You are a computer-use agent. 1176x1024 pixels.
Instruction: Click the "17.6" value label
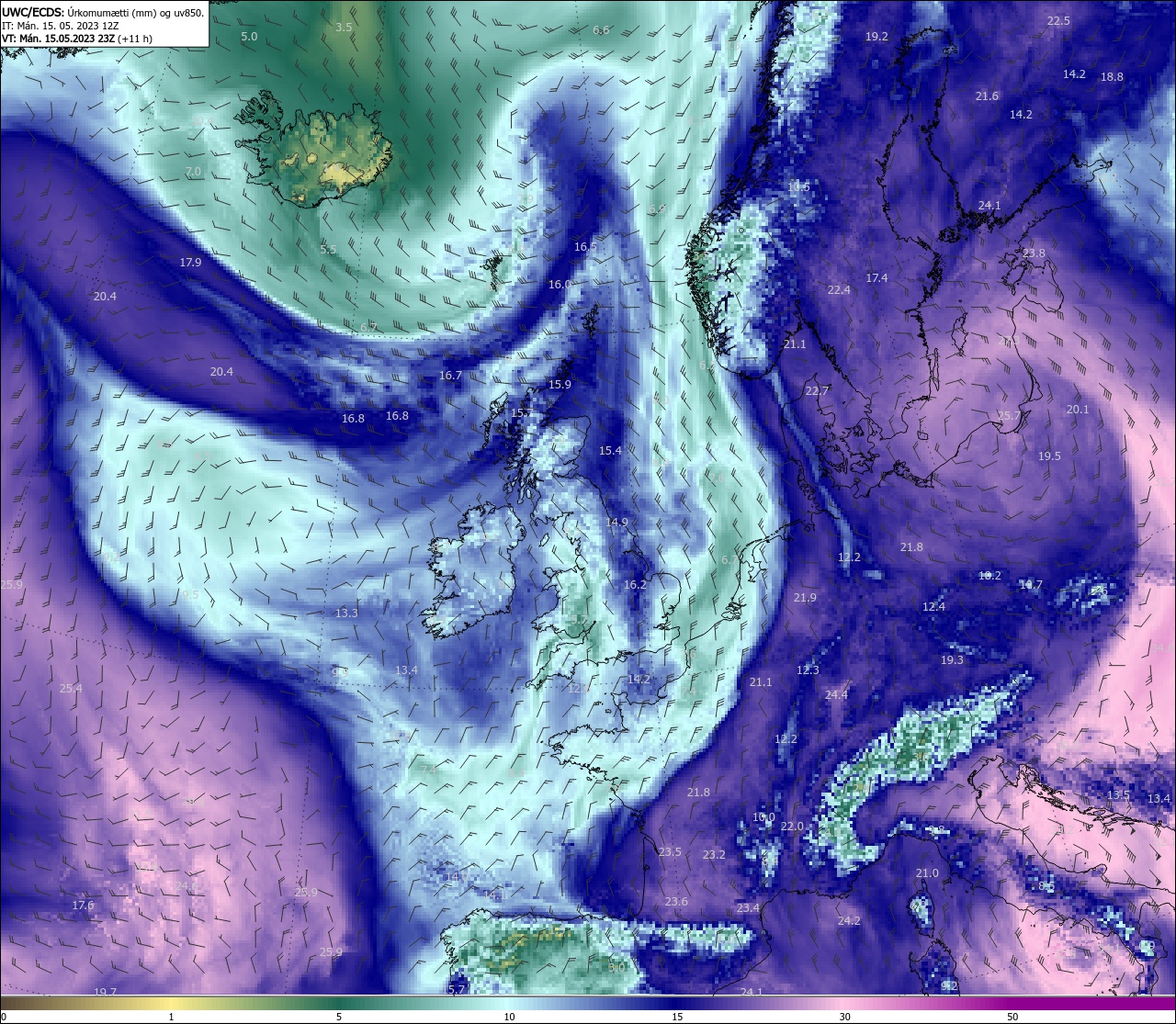tap(83, 906)
